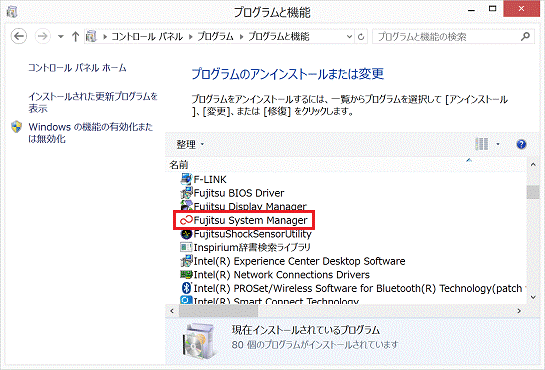Select コントロール パネル breadcrumb
Viewport: 545px width, 370px height.
147,36
